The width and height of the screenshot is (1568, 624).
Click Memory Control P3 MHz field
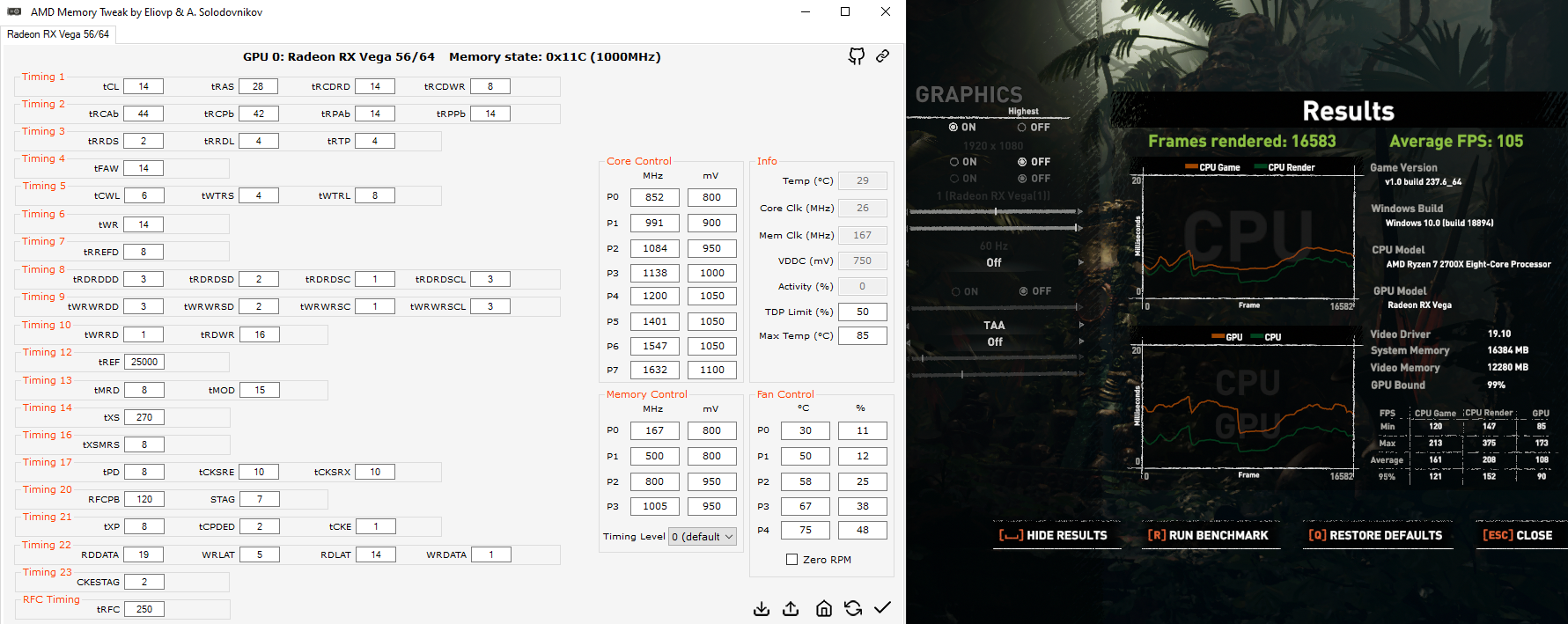tap(654, 506)
